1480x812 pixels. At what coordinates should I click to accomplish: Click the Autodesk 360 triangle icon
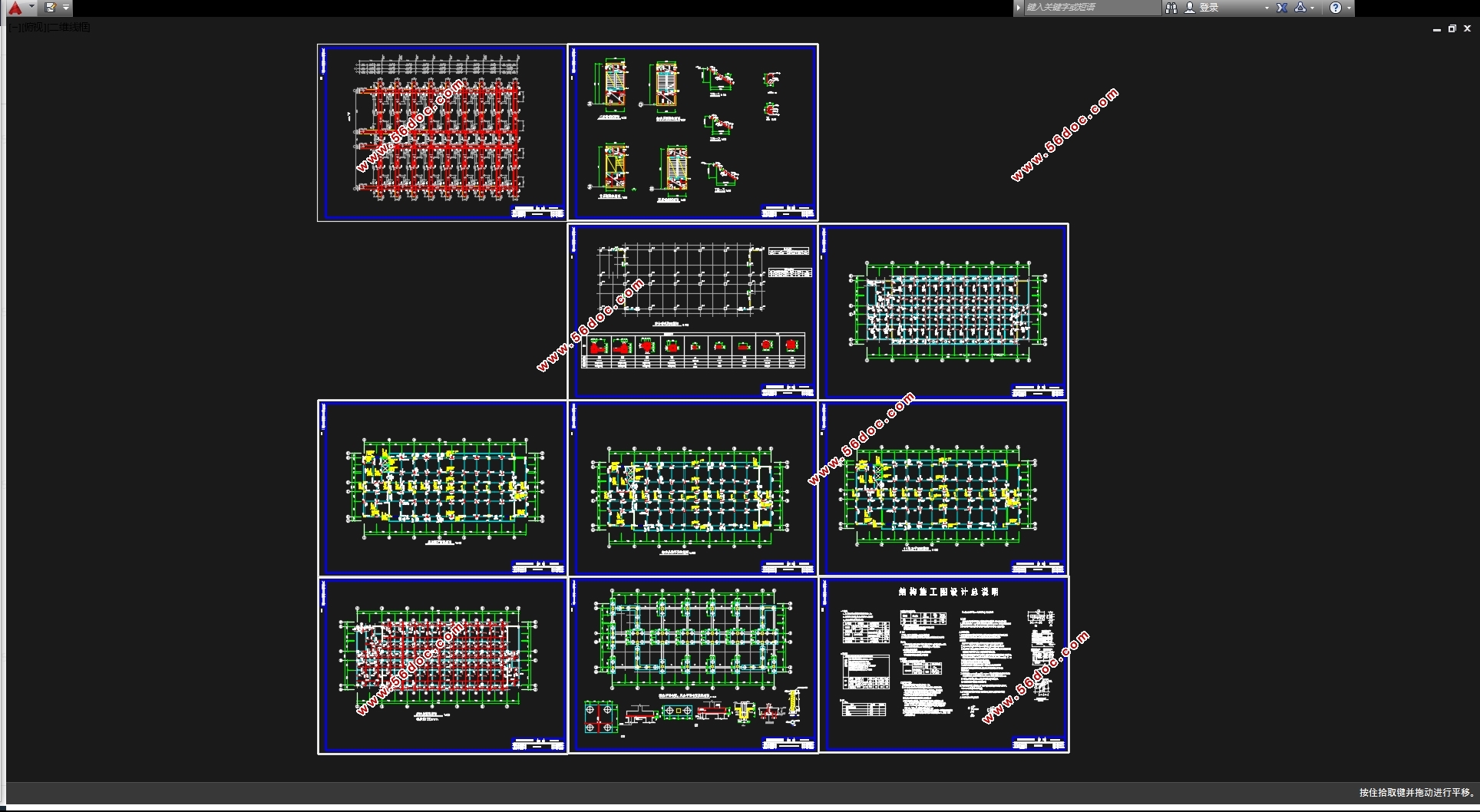pyautogui.click(x=1300, y=8)
